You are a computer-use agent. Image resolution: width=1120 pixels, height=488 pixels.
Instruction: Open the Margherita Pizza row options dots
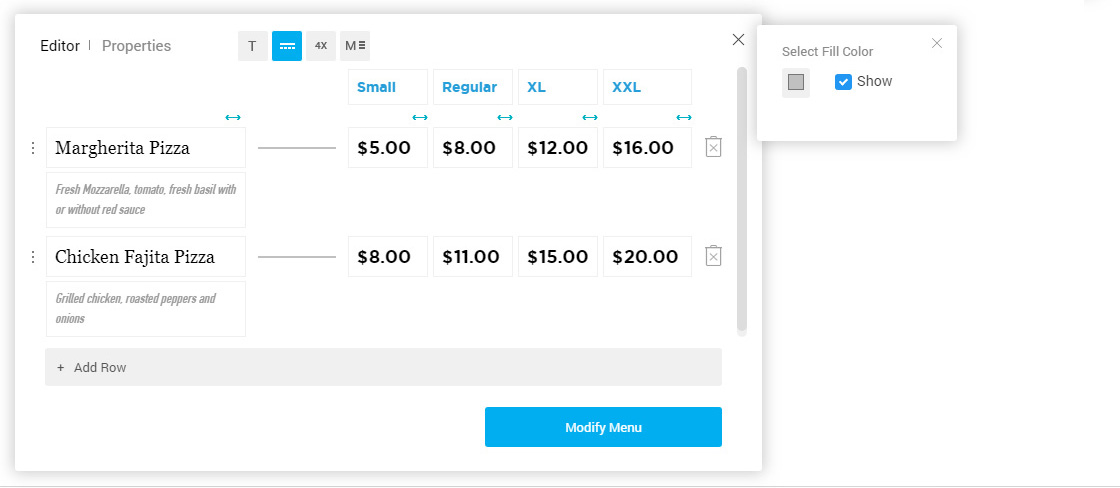32,148
